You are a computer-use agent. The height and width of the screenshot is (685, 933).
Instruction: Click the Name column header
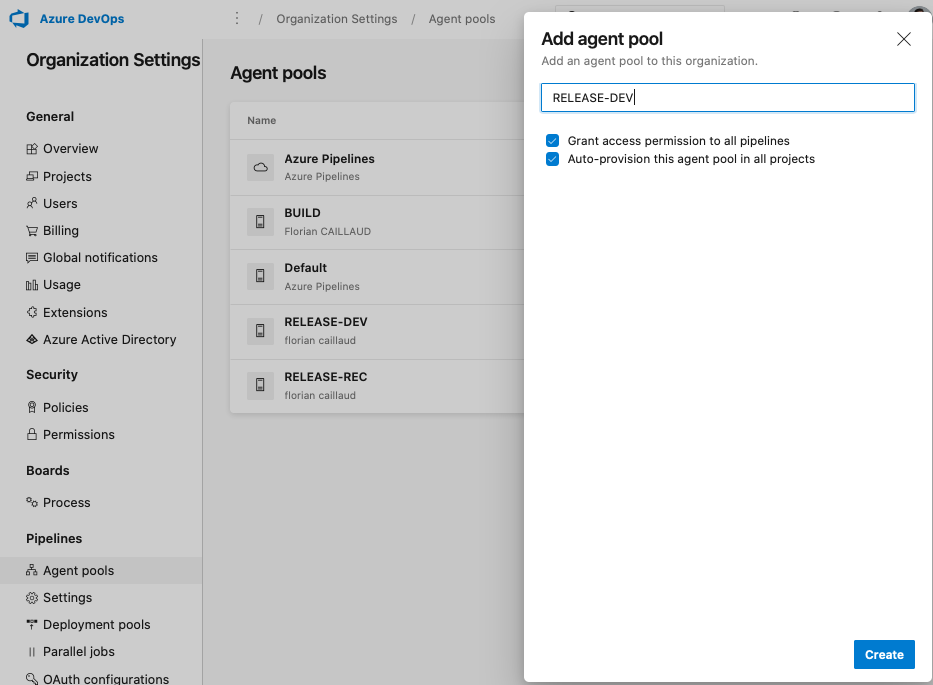click(262, 120)
